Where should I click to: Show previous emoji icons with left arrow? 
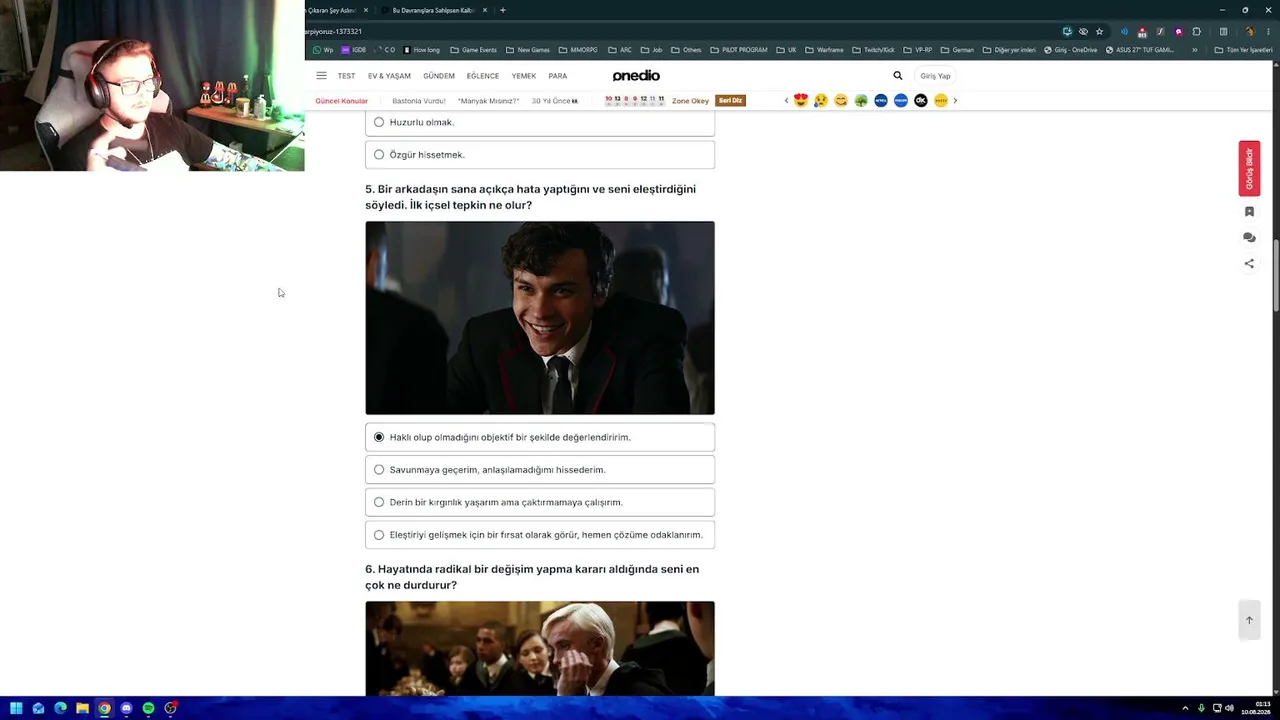click(x=786, y=100)
